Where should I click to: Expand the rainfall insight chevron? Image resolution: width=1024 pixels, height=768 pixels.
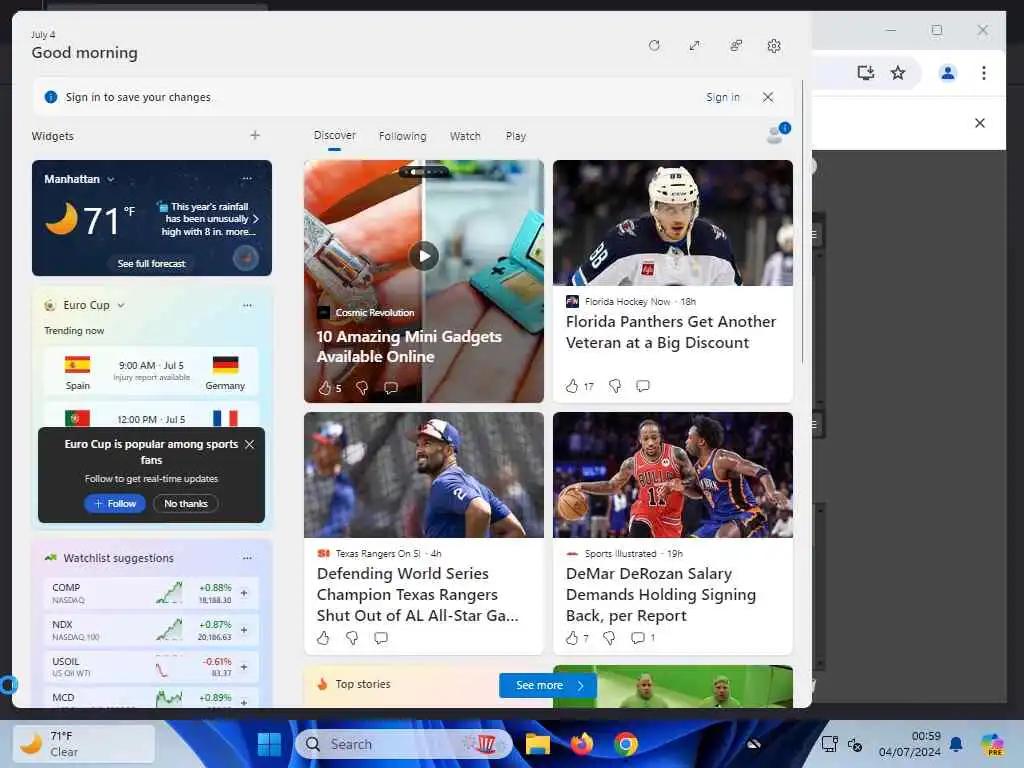[255, 219]
